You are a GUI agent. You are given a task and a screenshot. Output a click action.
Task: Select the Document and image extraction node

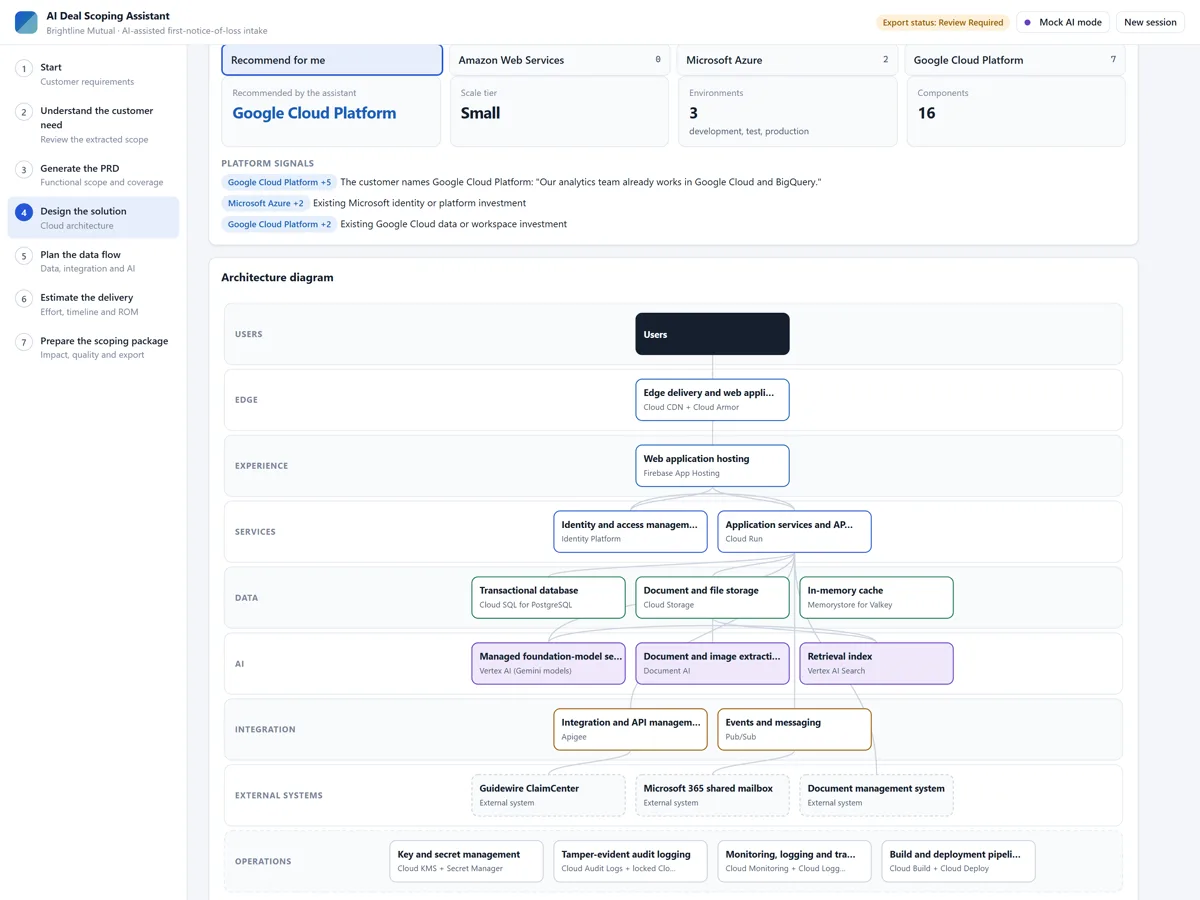point(712,664)
